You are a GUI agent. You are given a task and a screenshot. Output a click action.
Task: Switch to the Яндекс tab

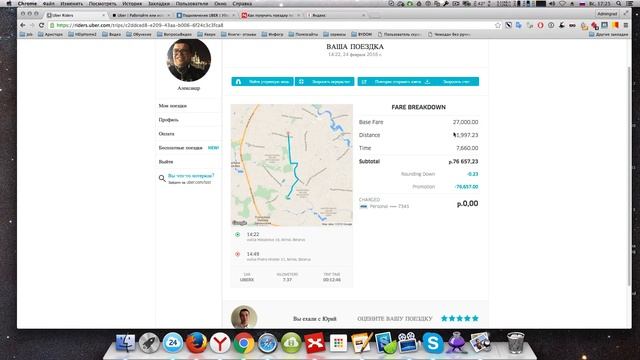point(337,15)
